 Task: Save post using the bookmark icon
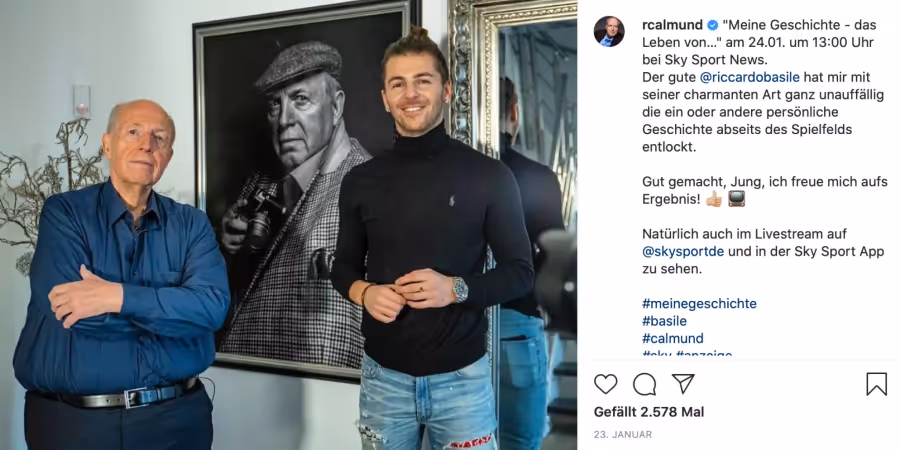click(x=876, y=384)
